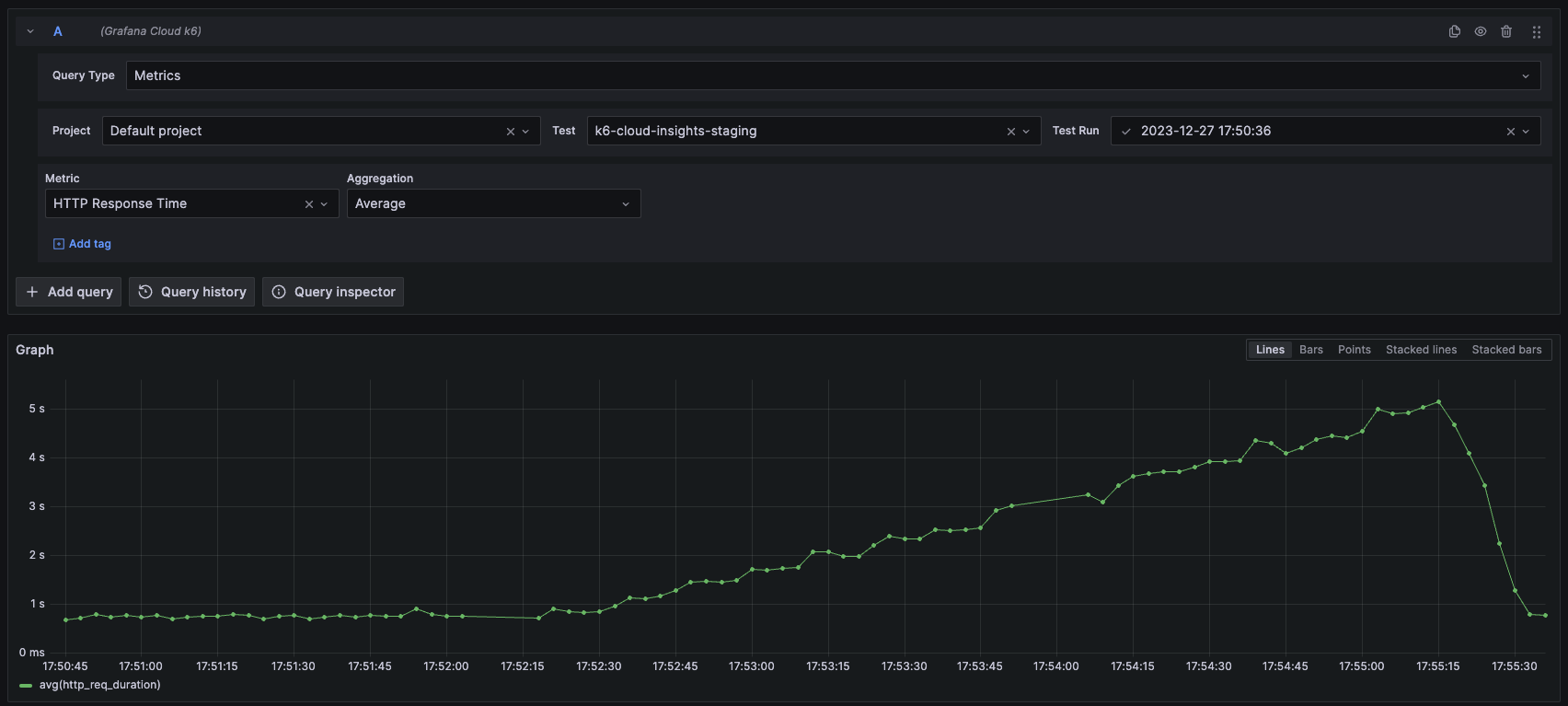This screenshot has width=1568, height=706.
Task: Collapse query row A chevron
Action: pos(30,31)
